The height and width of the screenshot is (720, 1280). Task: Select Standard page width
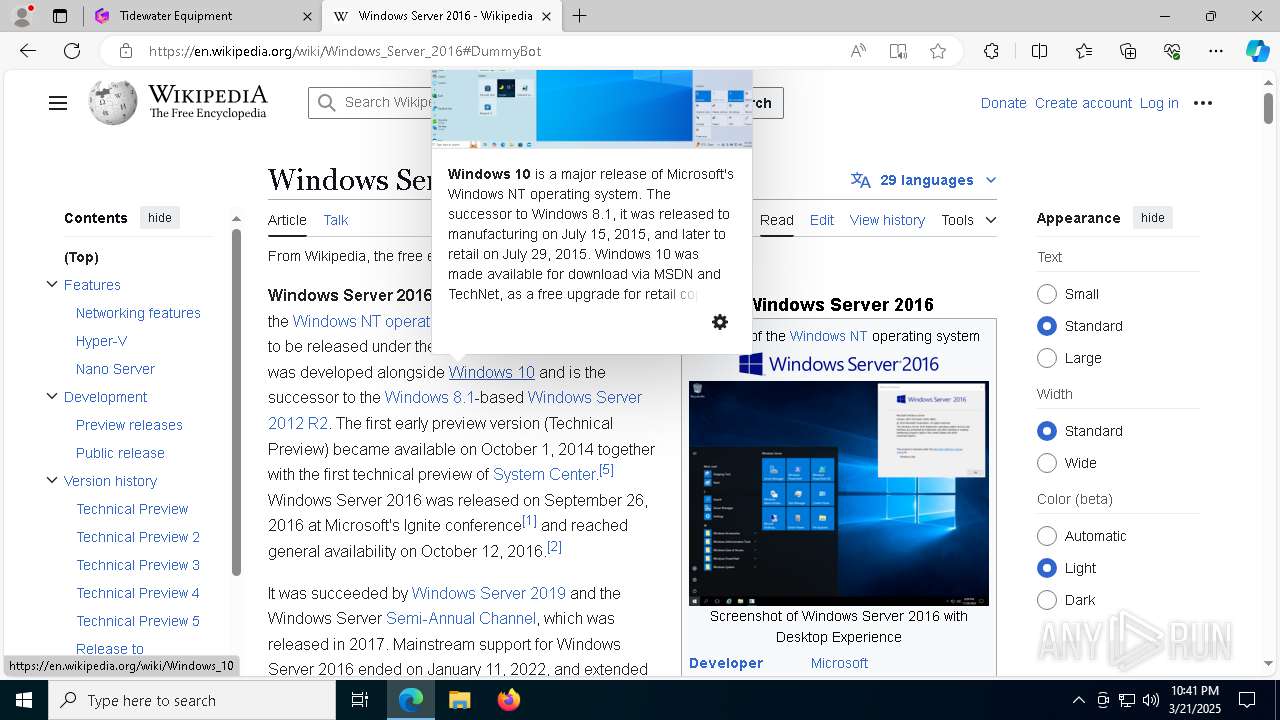tap(1047, 431)
